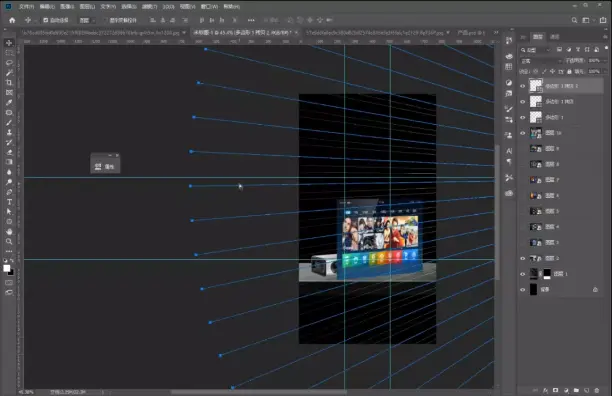Select the Eyedropper tool
The image size is (612, 396).
point(9,102)
